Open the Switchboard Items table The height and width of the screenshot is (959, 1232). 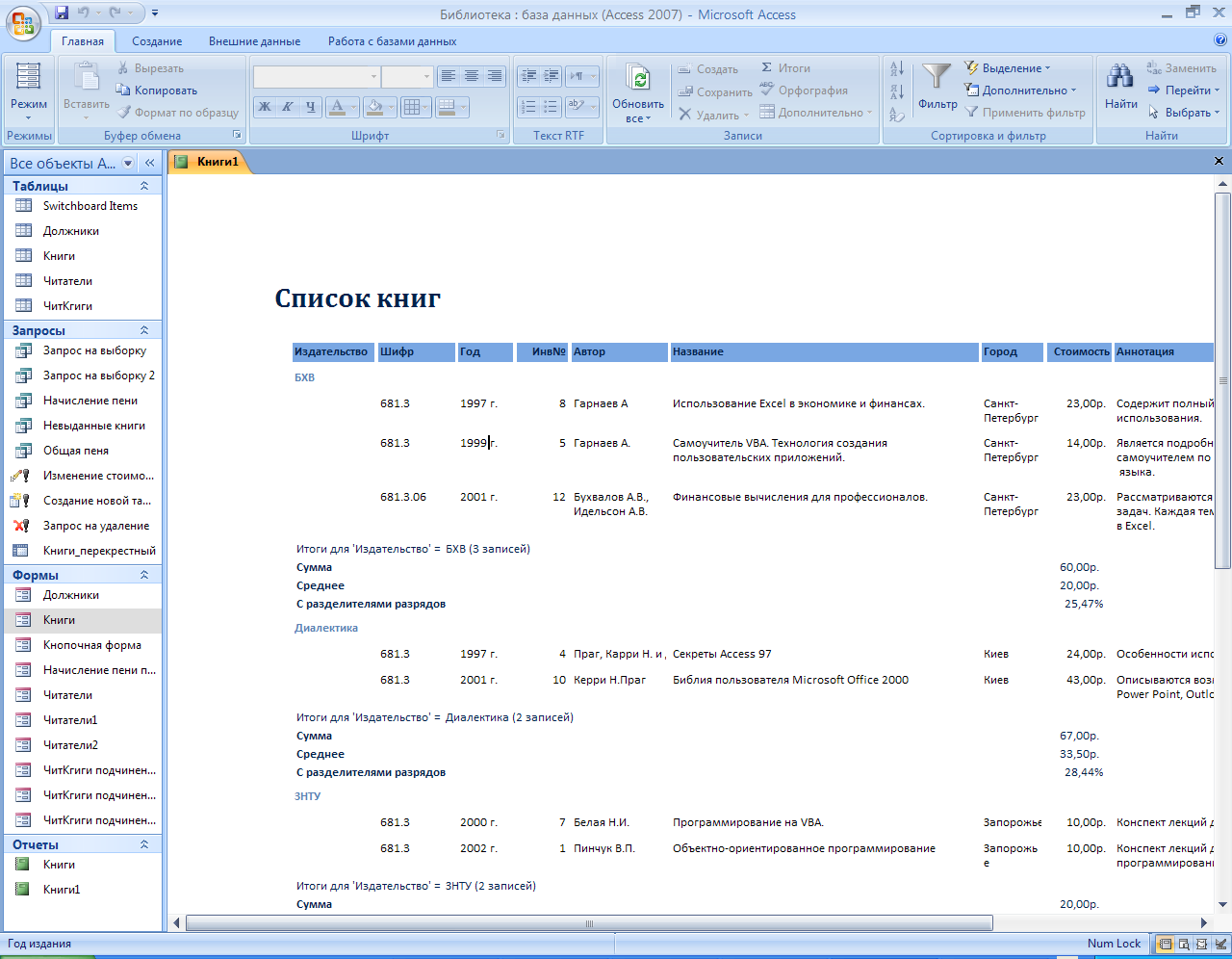pos(83,206)
